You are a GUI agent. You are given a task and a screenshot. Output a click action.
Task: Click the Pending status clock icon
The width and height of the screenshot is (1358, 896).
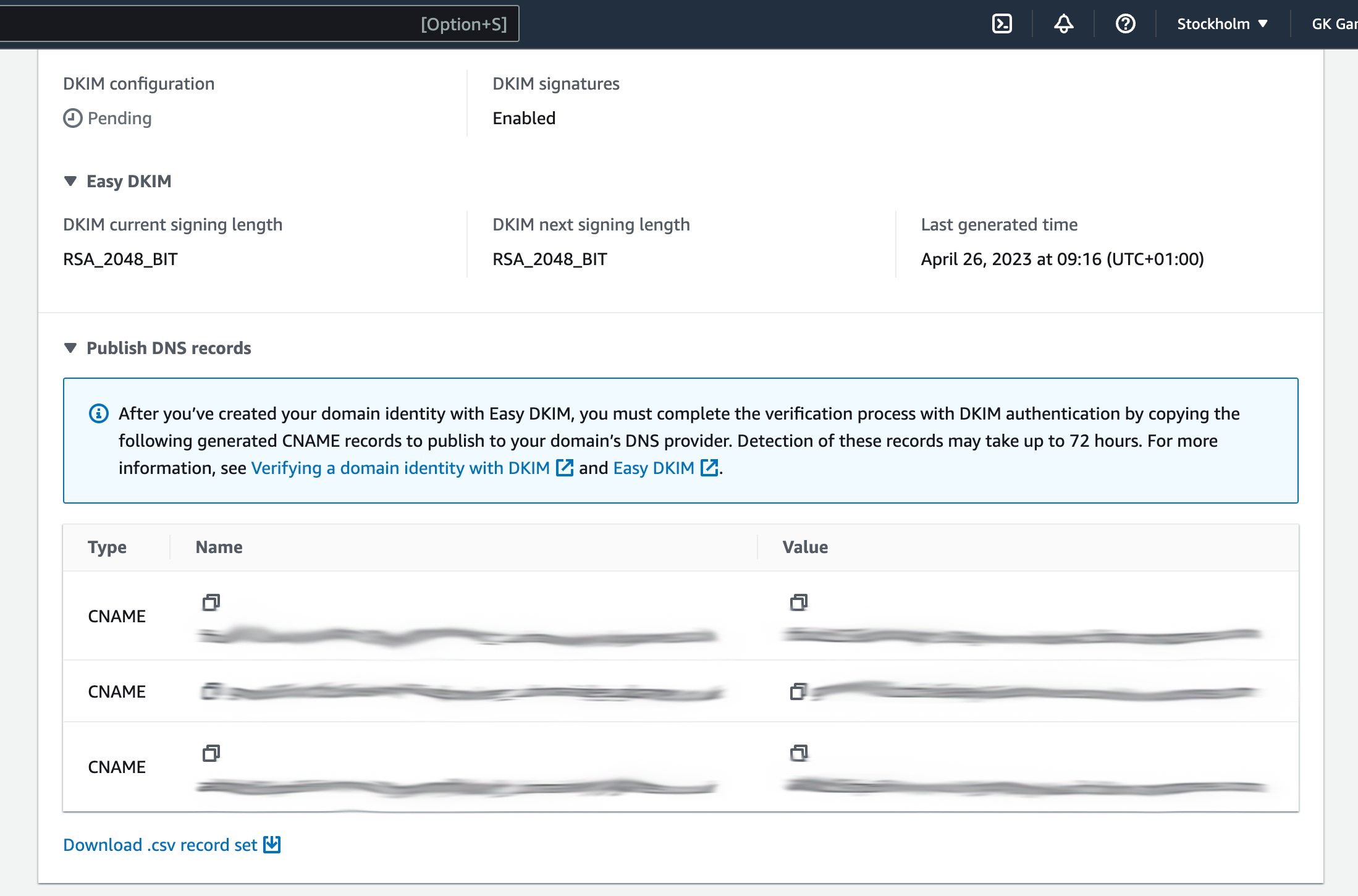73,118
